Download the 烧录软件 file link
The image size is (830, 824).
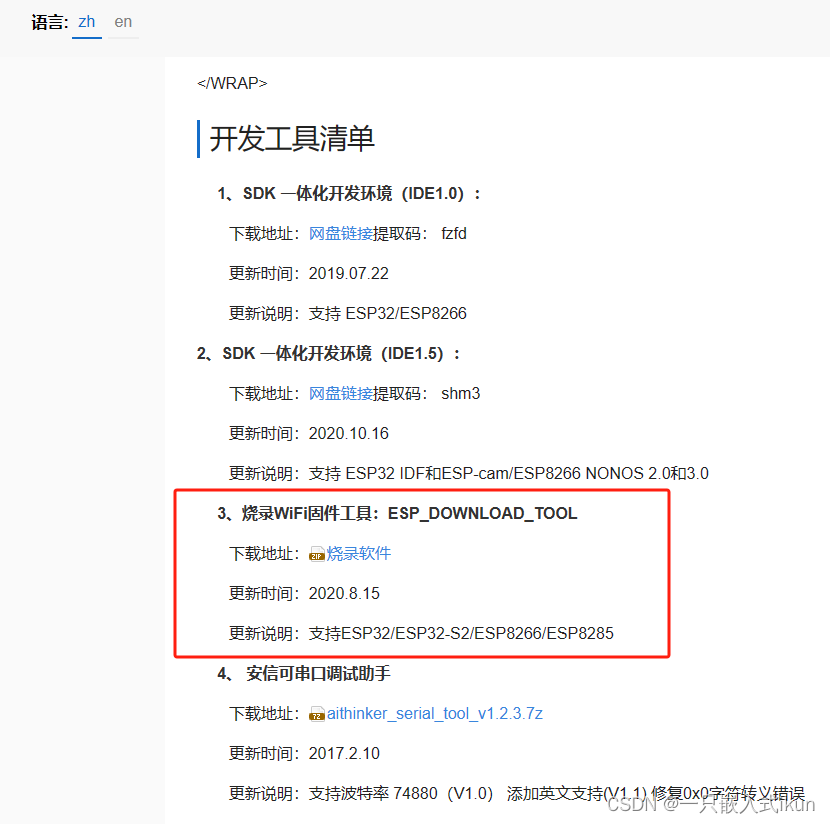[358, 554]
